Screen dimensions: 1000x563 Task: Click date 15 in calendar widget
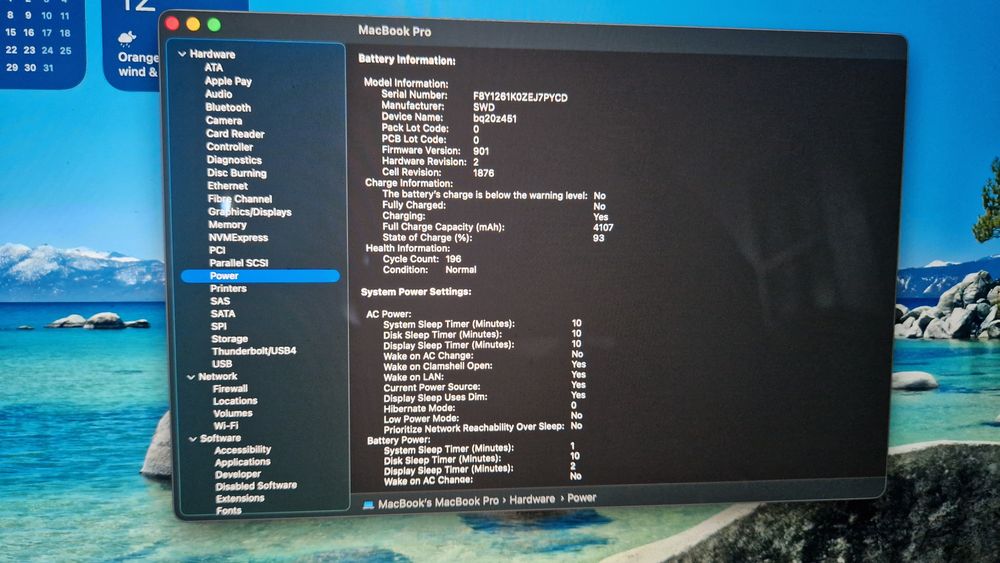10,32
